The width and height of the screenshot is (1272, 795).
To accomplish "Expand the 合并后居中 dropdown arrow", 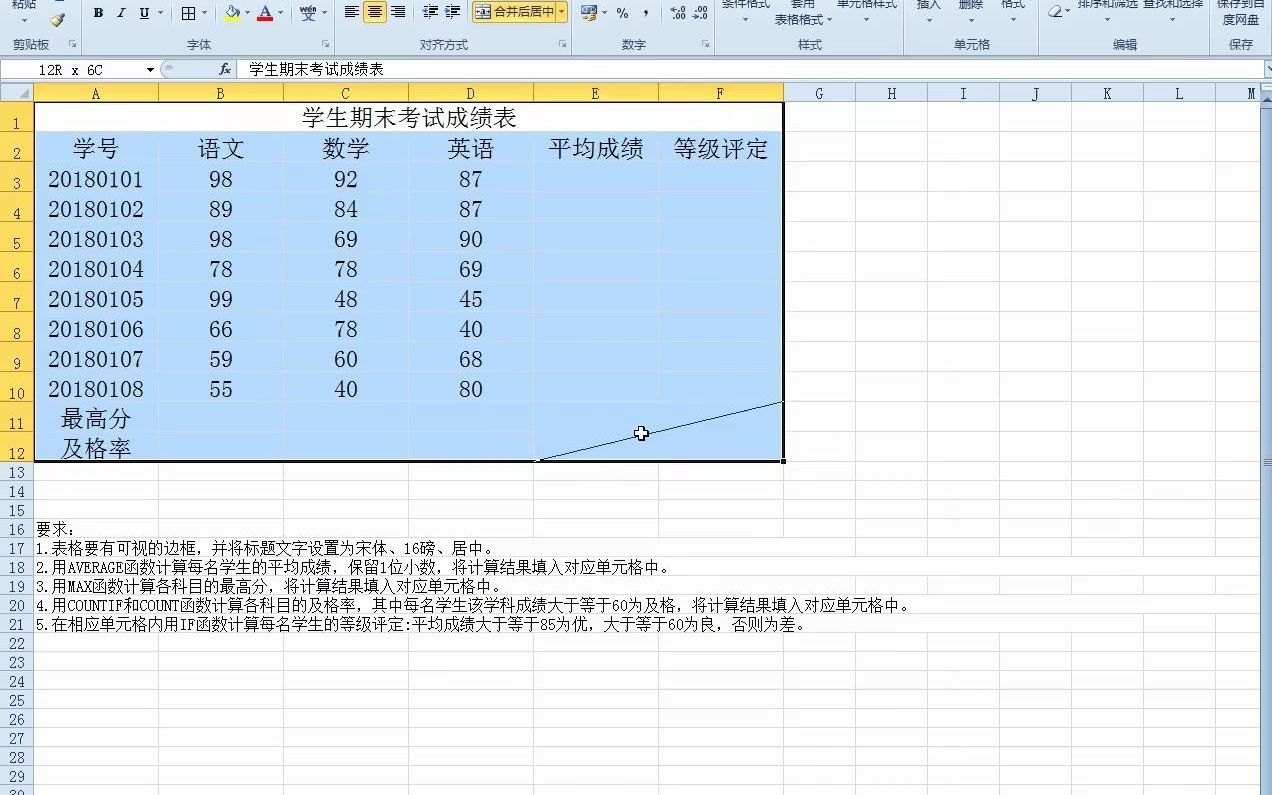I will 561,13.
